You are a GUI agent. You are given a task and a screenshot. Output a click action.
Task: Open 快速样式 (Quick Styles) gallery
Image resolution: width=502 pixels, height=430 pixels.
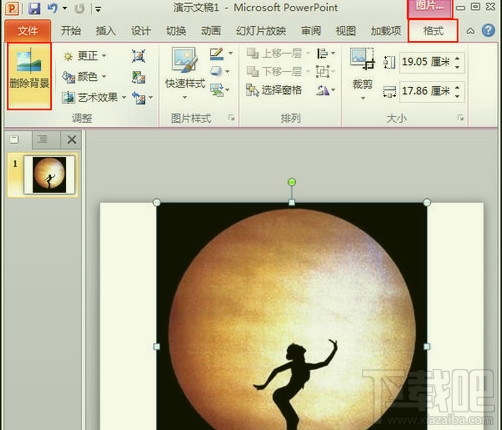(x=185, y=73)
